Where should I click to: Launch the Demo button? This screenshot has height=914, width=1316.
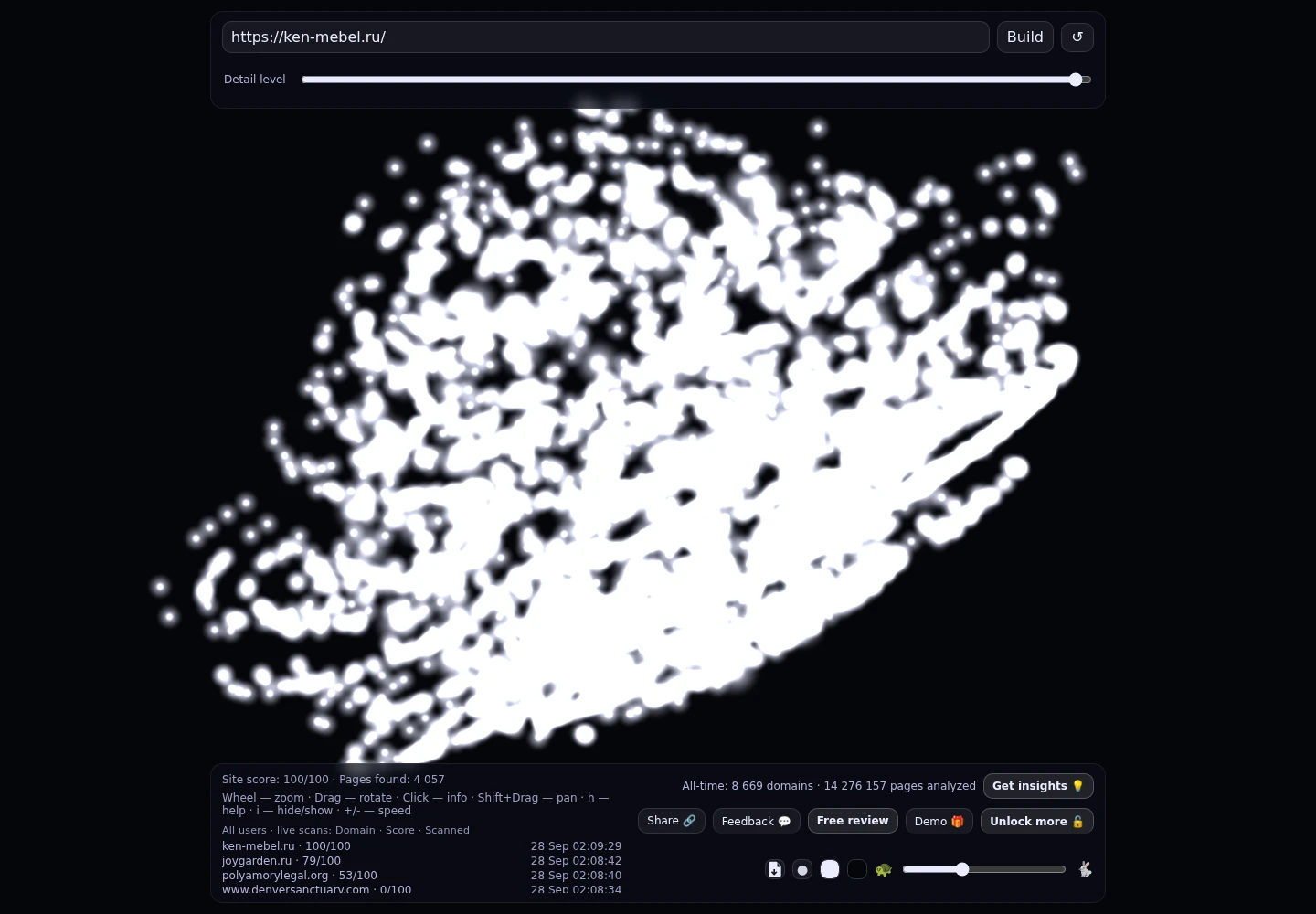939,821
